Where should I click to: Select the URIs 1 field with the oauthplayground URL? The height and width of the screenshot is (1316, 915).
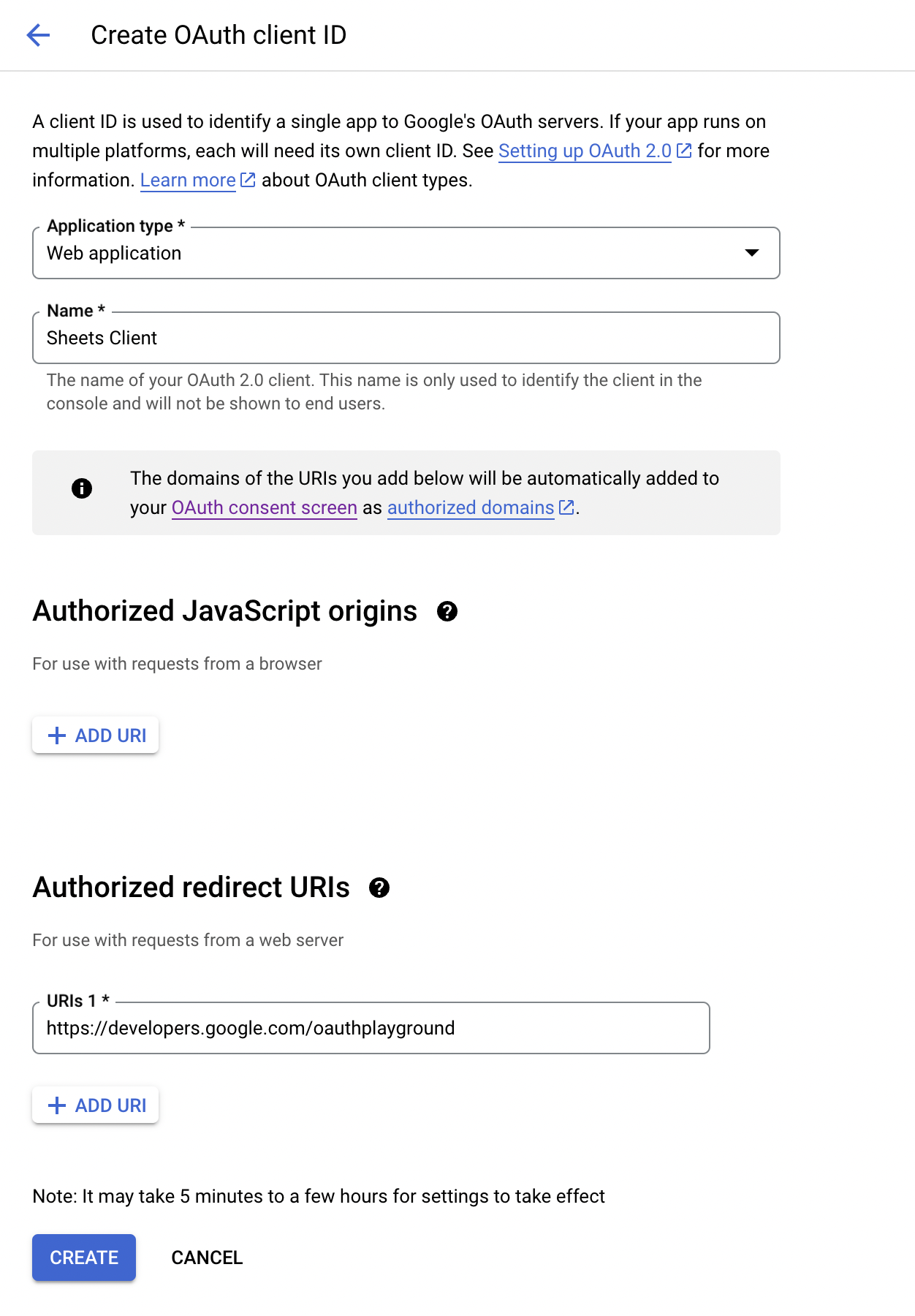371,1027
